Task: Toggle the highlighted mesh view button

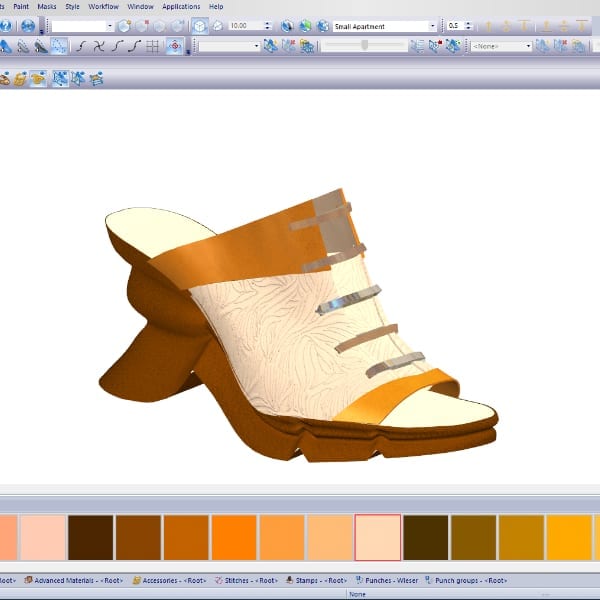Action: (x=60, y=78)
